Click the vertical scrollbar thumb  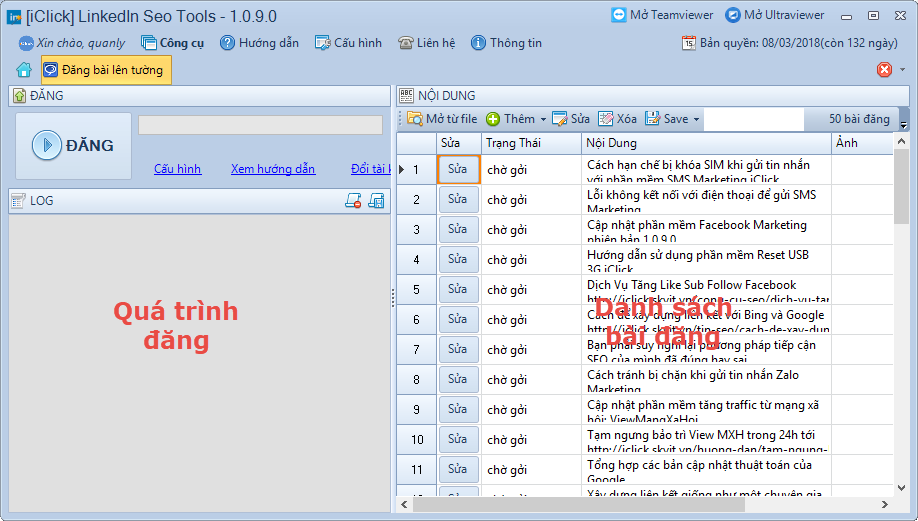tap(901, 187)
